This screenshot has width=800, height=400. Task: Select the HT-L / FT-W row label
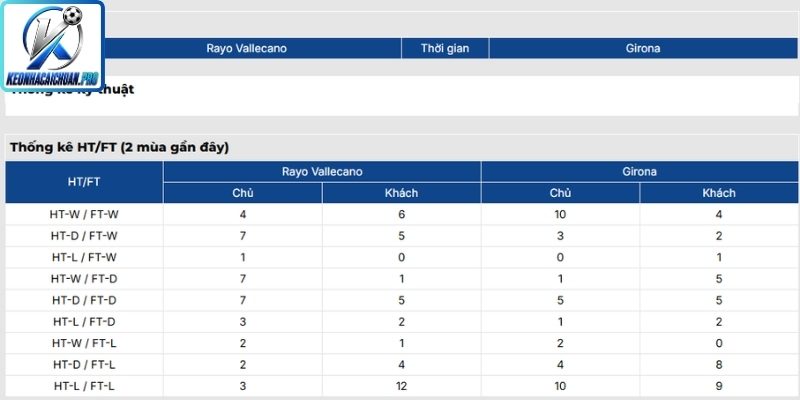tap(84, 257)
